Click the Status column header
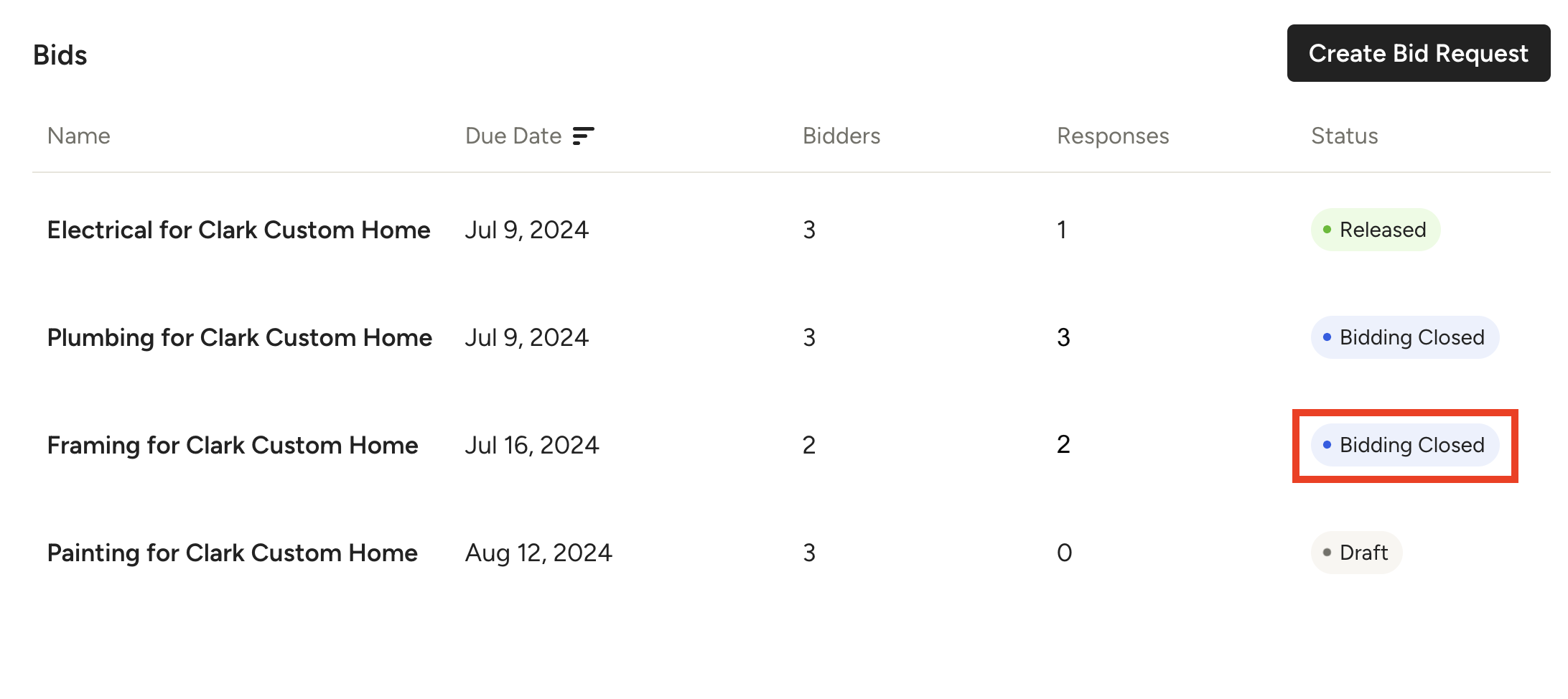 [1344, 136]
